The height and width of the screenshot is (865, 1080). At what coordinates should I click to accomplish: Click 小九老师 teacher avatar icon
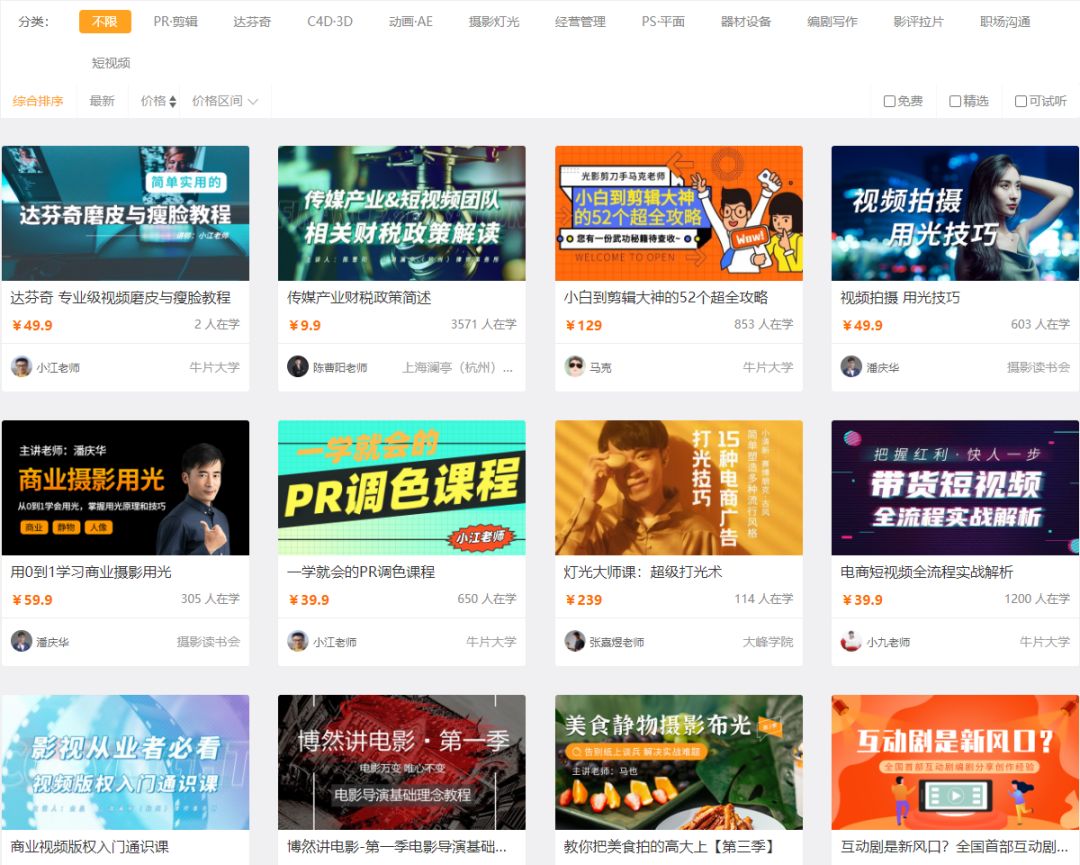pyautogui.click(x=851, y=641)
